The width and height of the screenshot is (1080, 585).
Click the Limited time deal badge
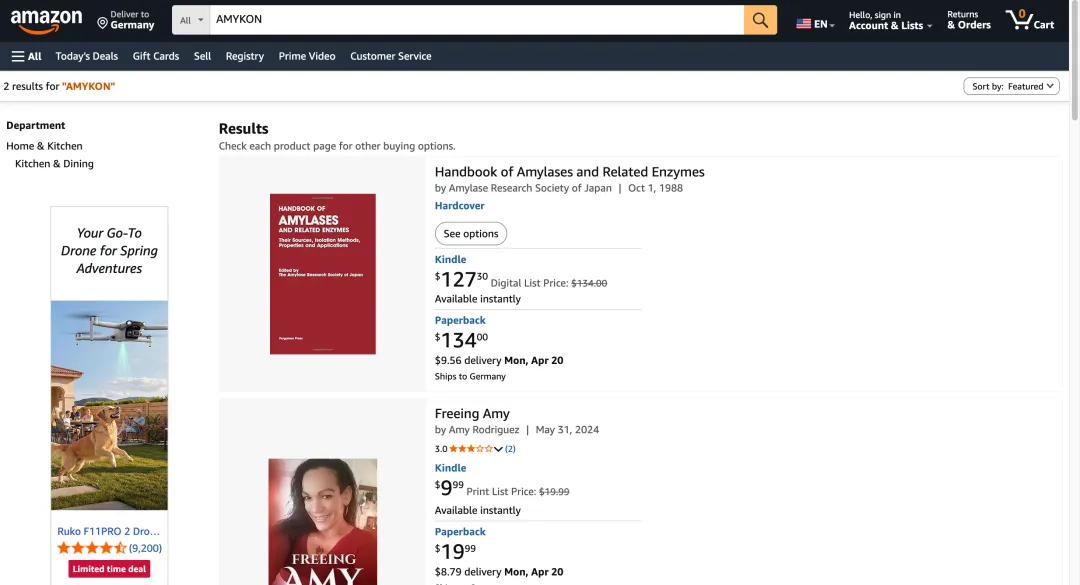tap(109, 569)
